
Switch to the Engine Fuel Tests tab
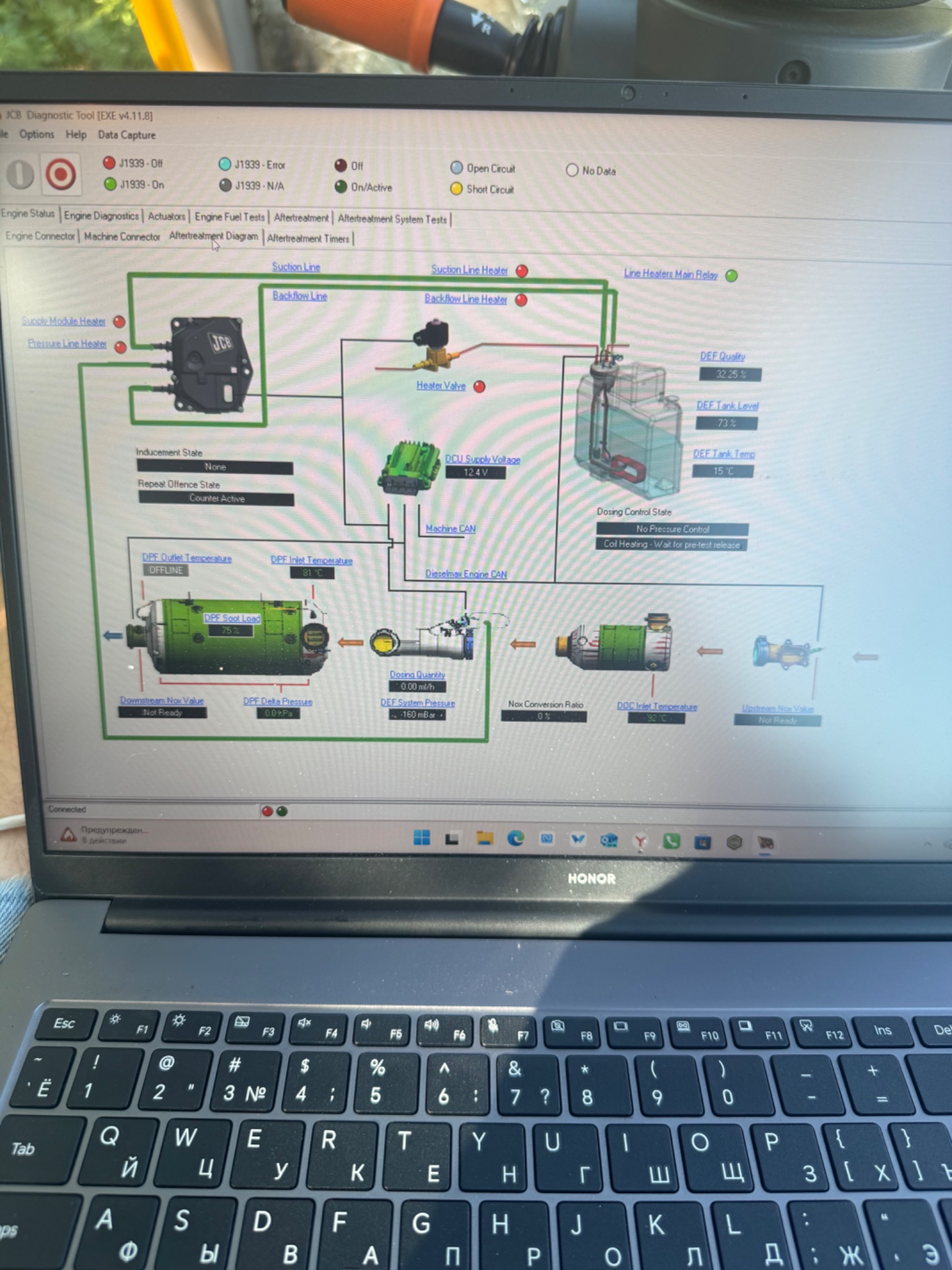click(x=229, y=217)
